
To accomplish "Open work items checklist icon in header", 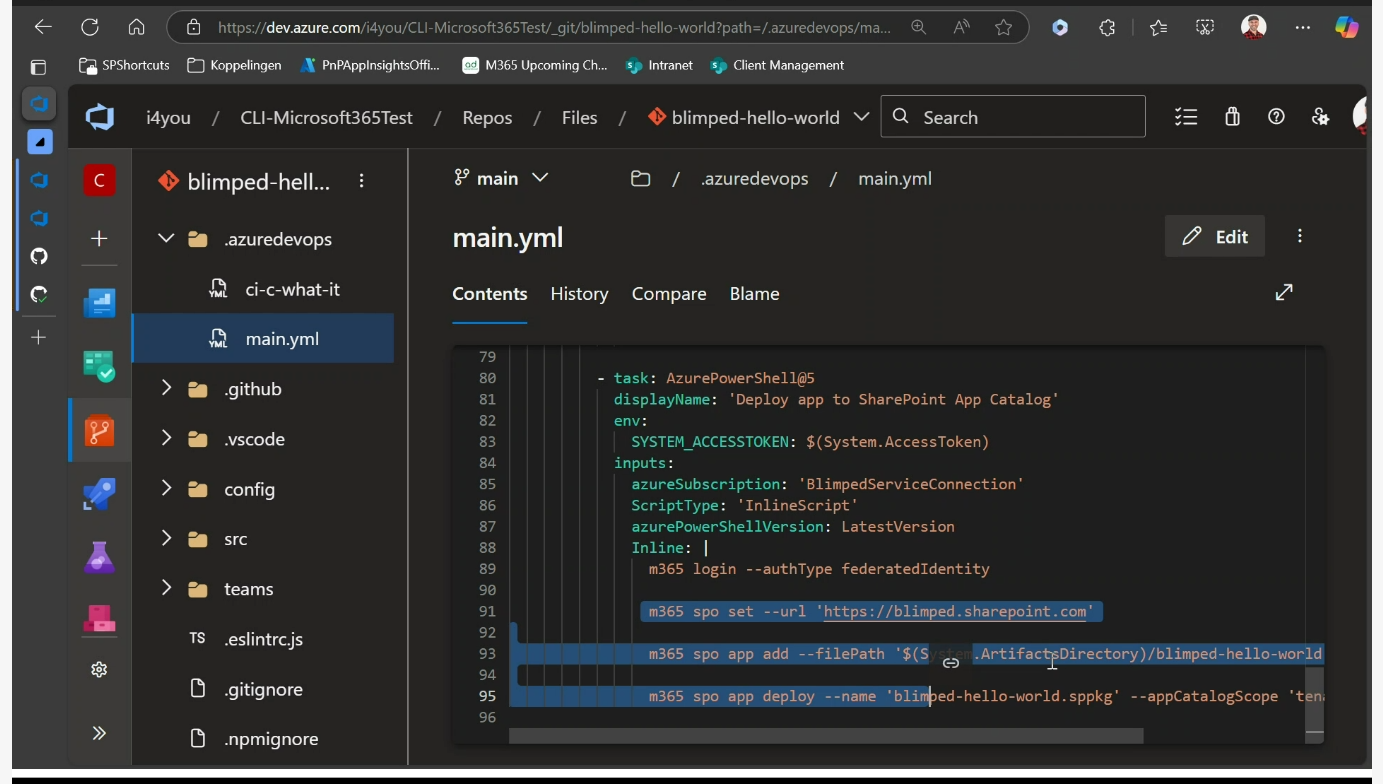I will coord(1186,117).
